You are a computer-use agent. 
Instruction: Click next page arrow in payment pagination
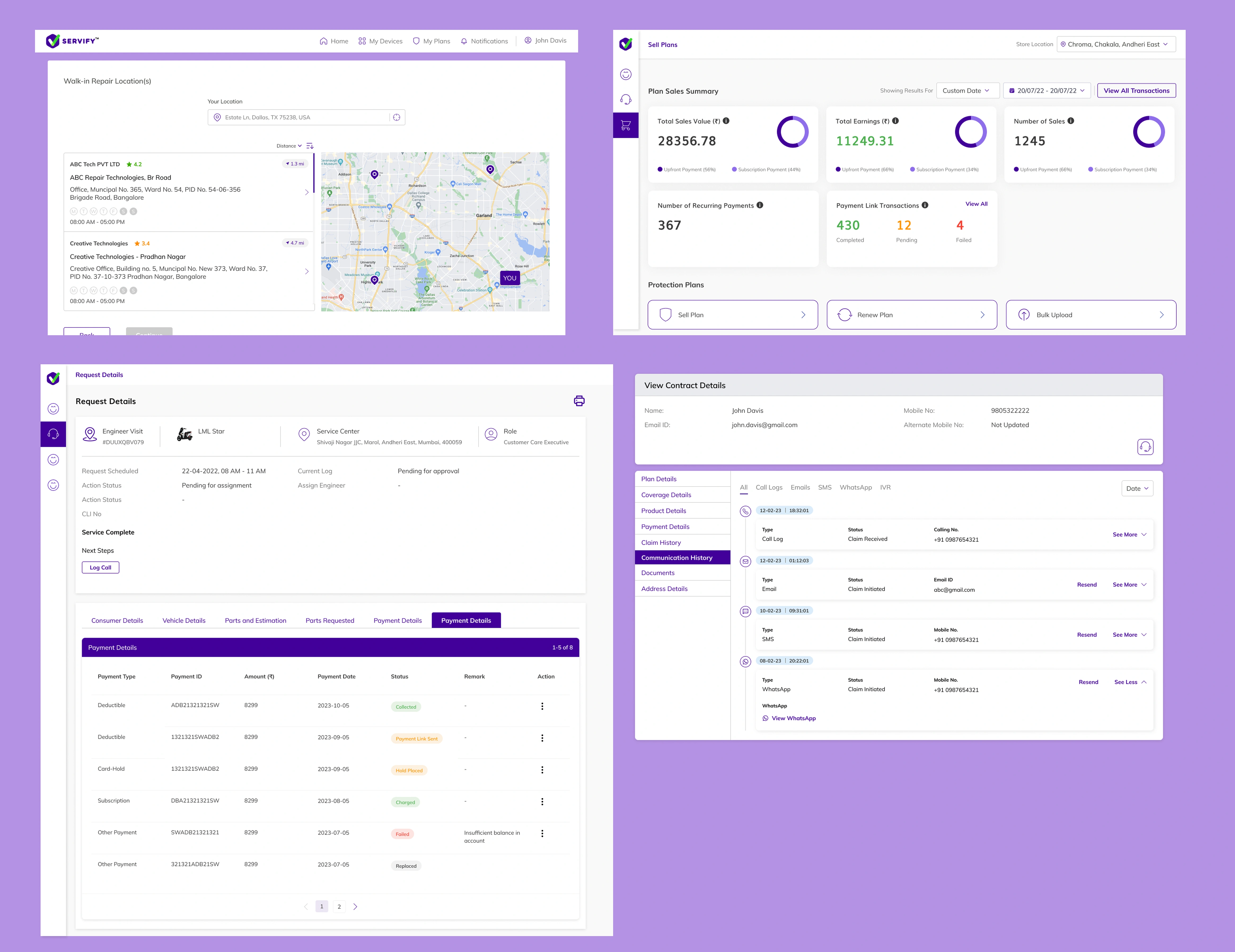pos(355,907)
